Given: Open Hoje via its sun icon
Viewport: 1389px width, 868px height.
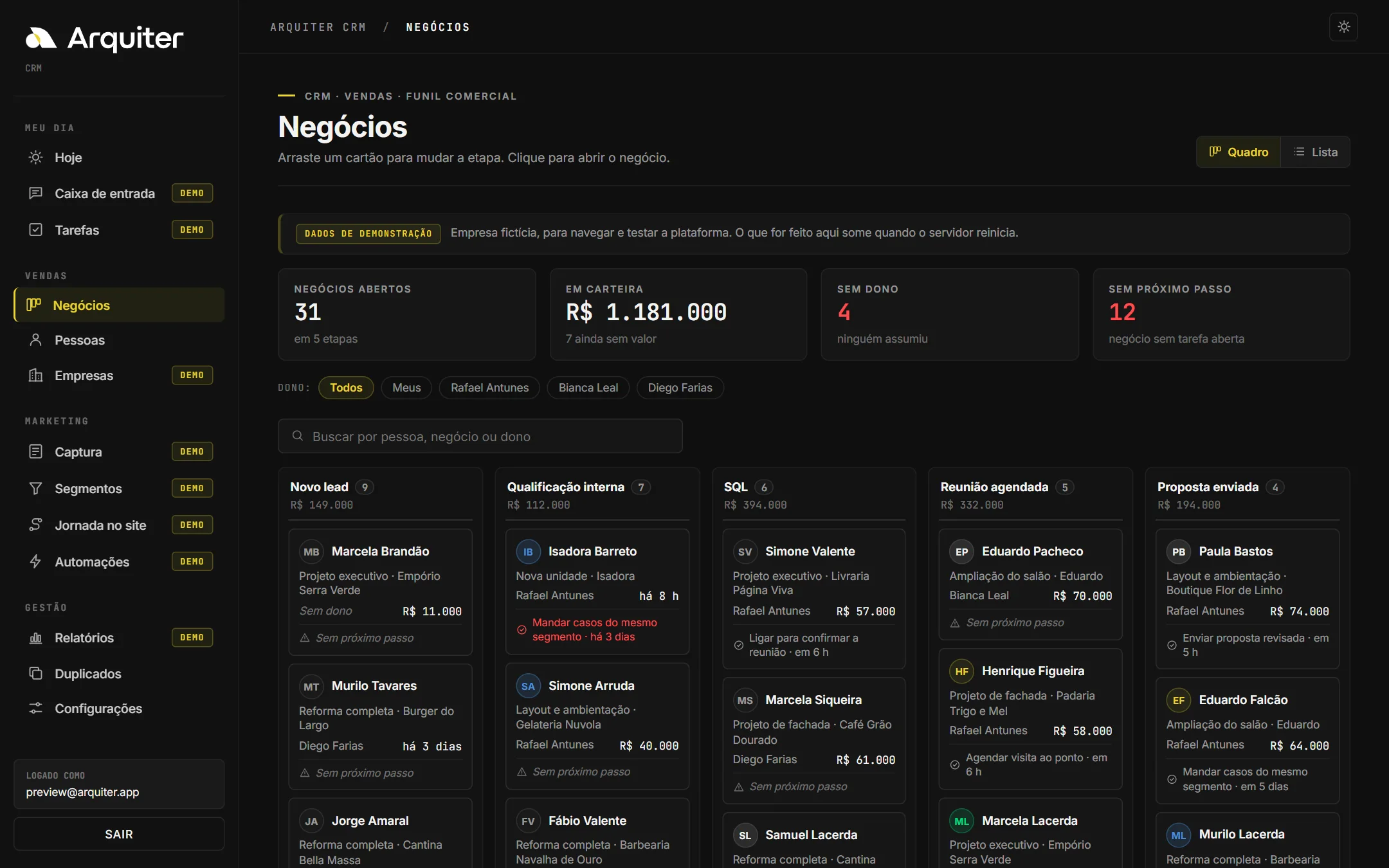Looking at the screenshot, I should tap(36, 158).
